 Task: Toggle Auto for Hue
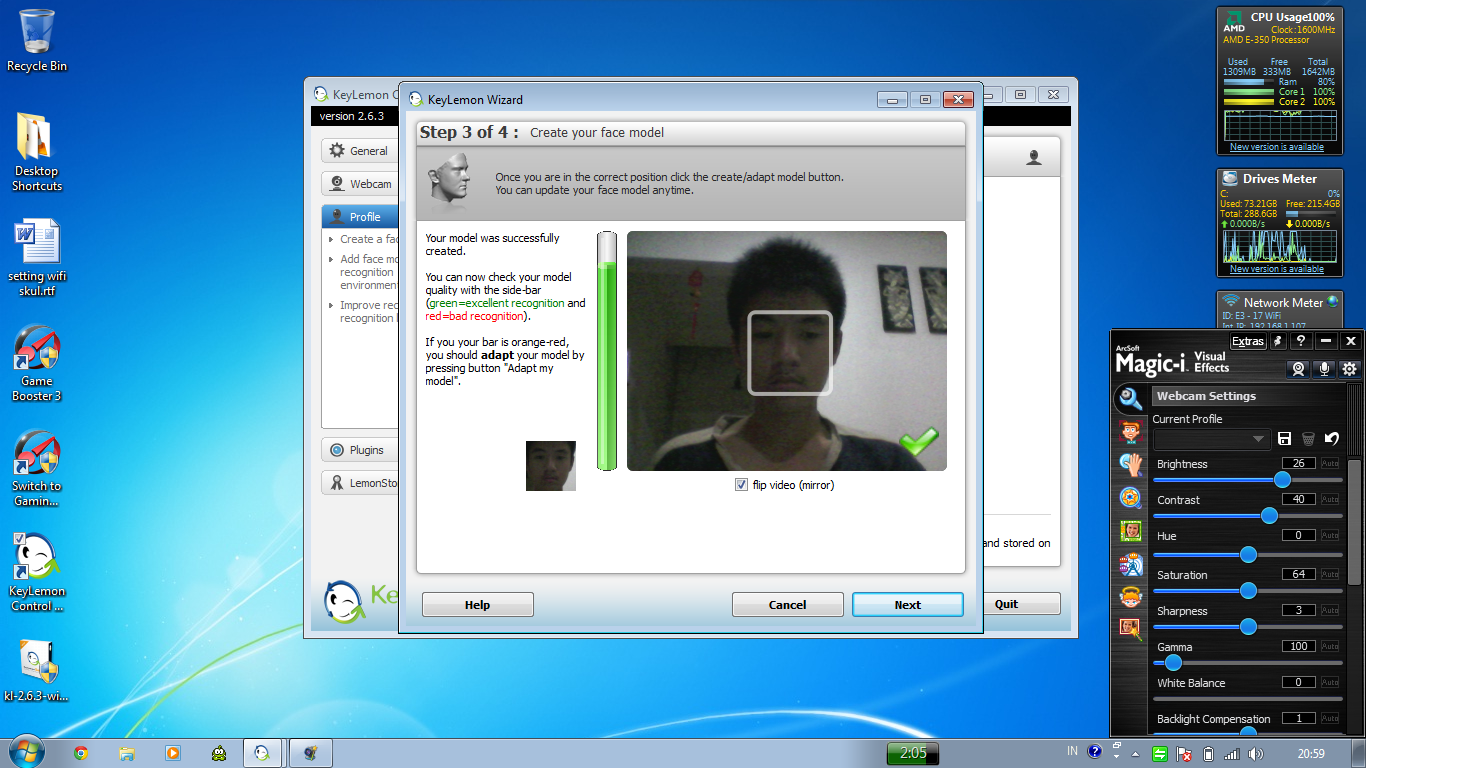point(1330,535)
